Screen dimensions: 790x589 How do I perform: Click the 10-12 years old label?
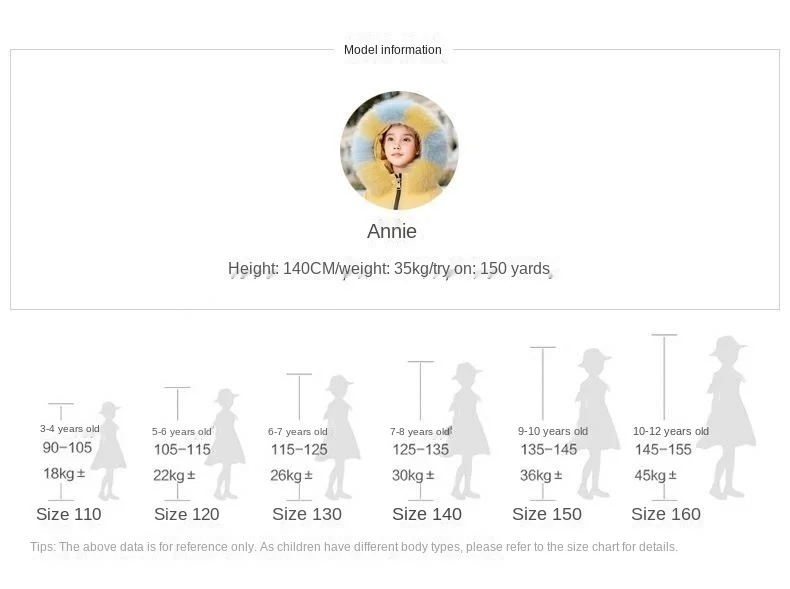(671, 431)
